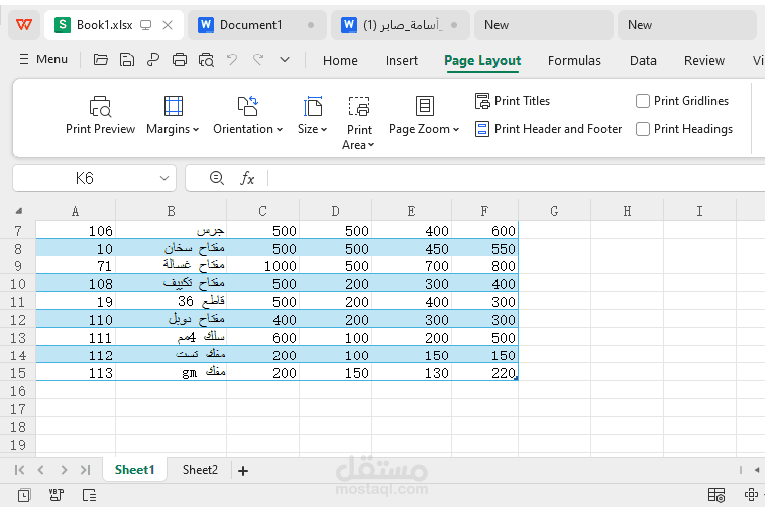
Task: Click the Print Preview ribbon button
Action: [x=101, y=116]
